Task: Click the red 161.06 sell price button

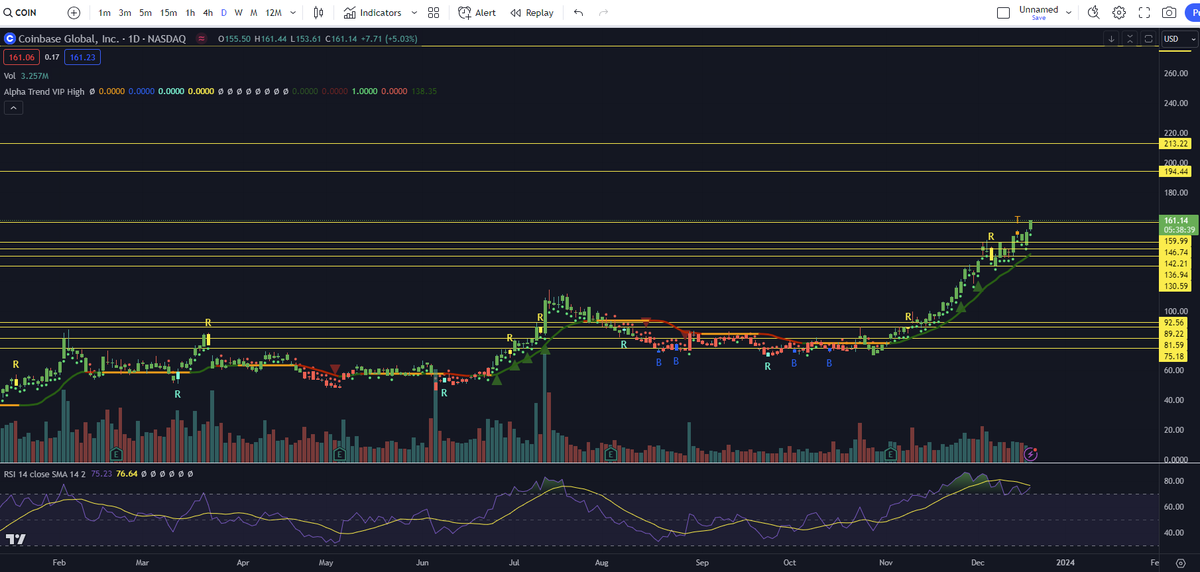Action: pyautogui.click(x=21, y=57)
